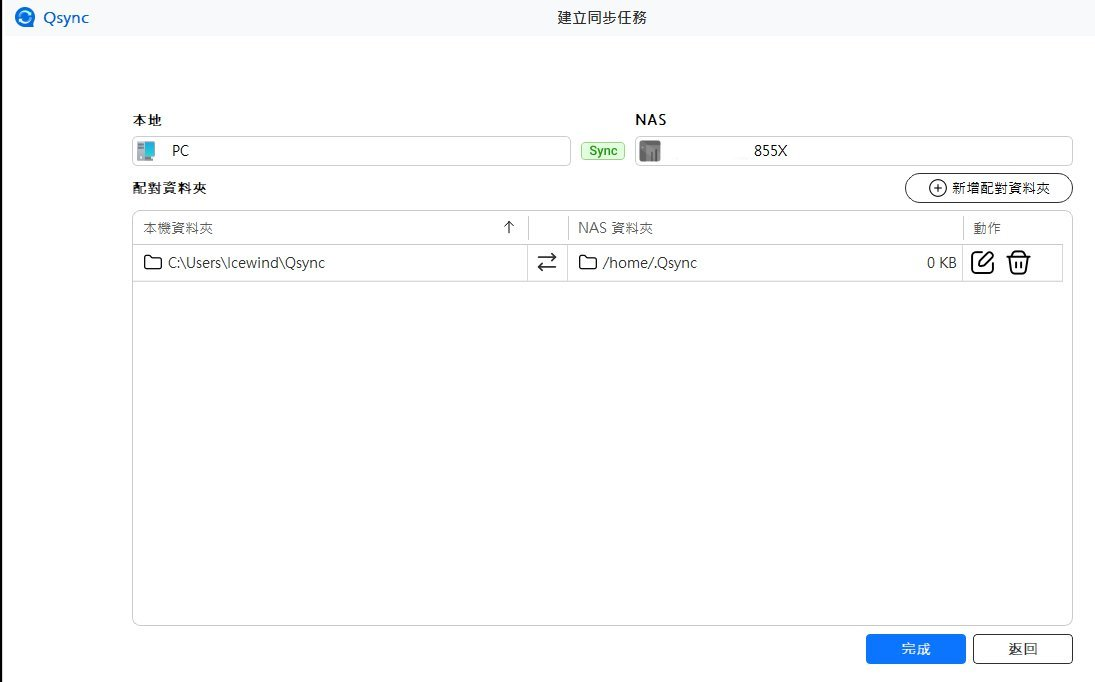Select the local PC name field
The image size is (1095, 682).
click(x=360, y=151)
